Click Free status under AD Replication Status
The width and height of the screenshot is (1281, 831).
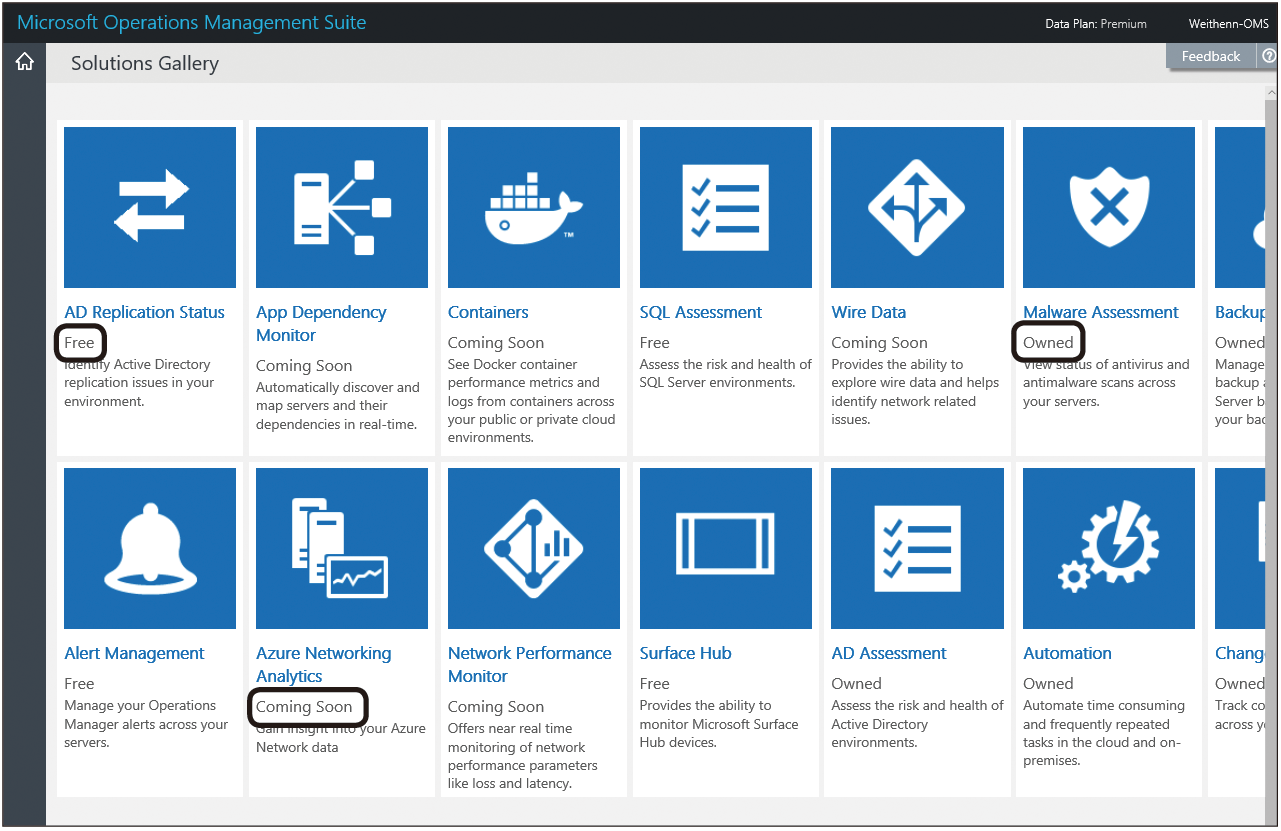[79, 342]
